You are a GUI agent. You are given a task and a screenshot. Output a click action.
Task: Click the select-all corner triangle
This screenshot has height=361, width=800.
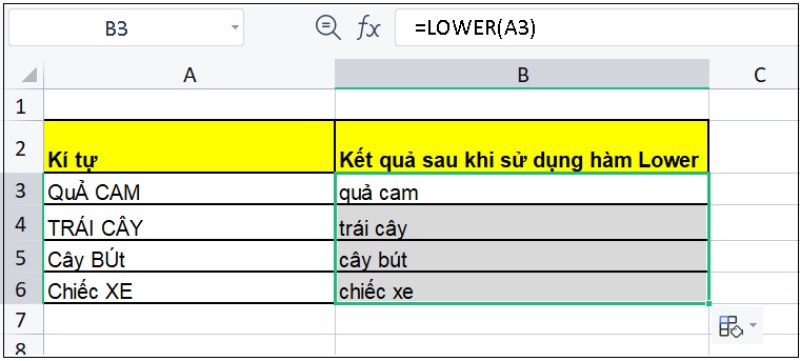pyautogui.click(x=29, y=75)
